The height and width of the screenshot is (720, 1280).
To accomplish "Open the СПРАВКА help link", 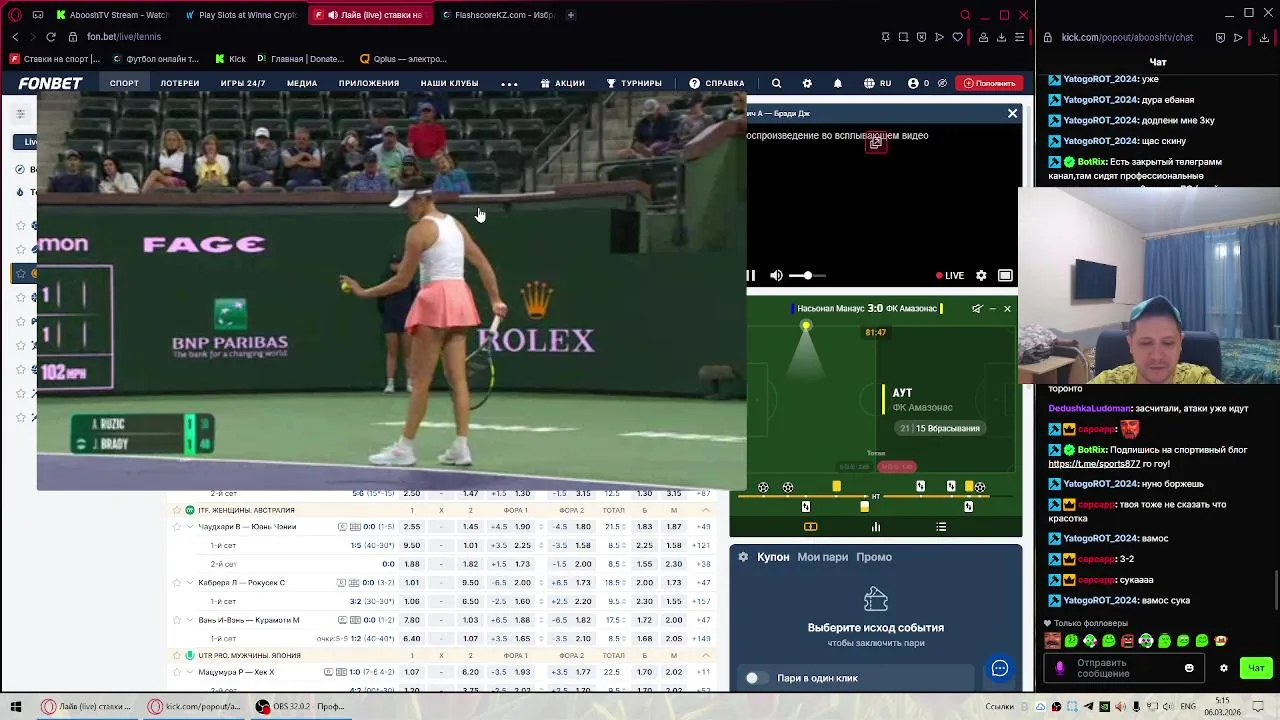I will [x=717, y=83].
